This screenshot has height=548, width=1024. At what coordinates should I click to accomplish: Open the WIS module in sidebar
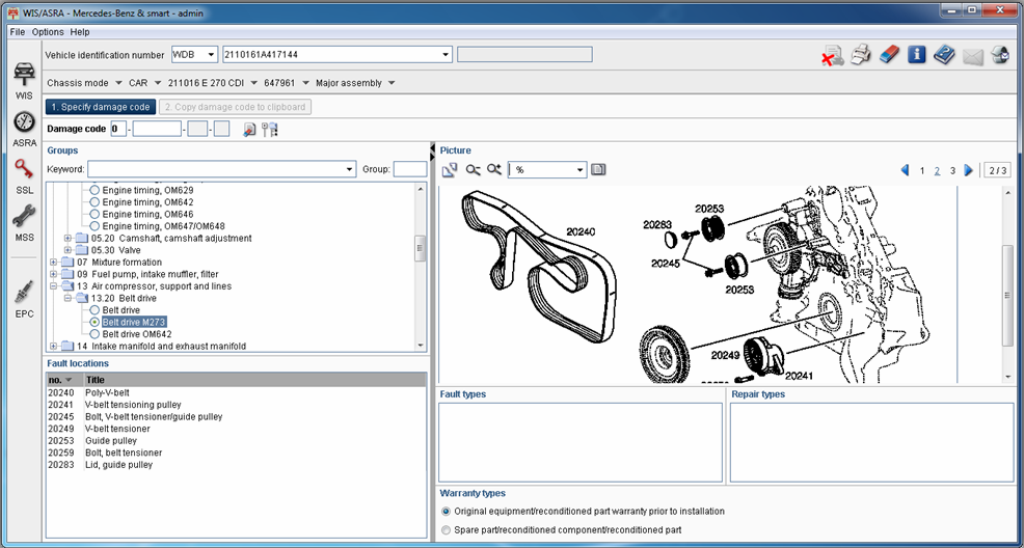point(24,80)
